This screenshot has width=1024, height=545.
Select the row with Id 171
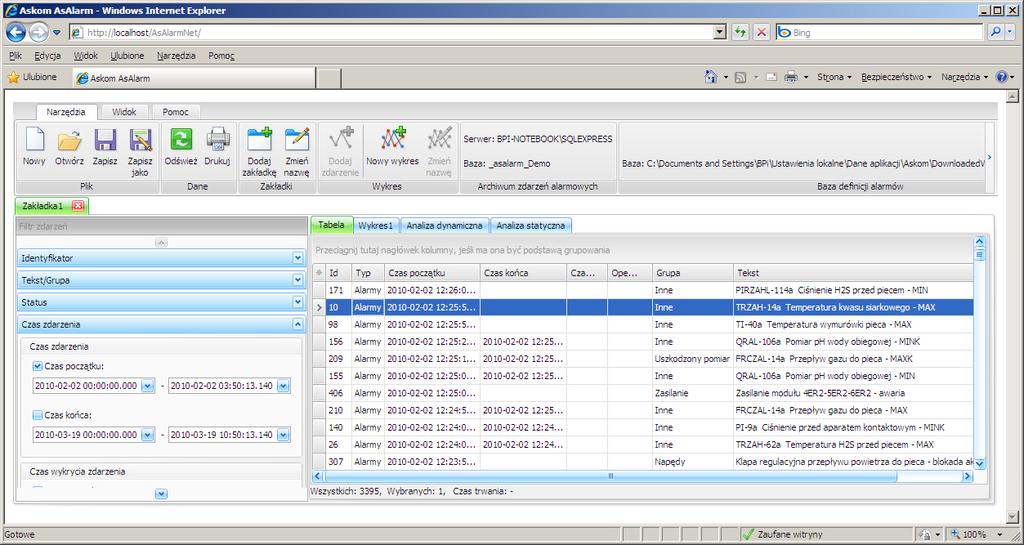tap(643, 290)
